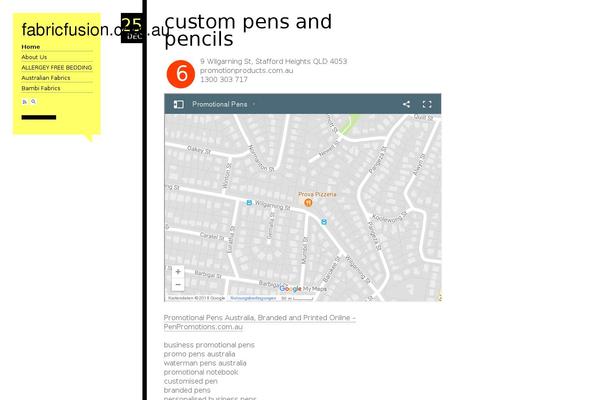
Task: Zoom out on the map
Action: coord(178,284)
